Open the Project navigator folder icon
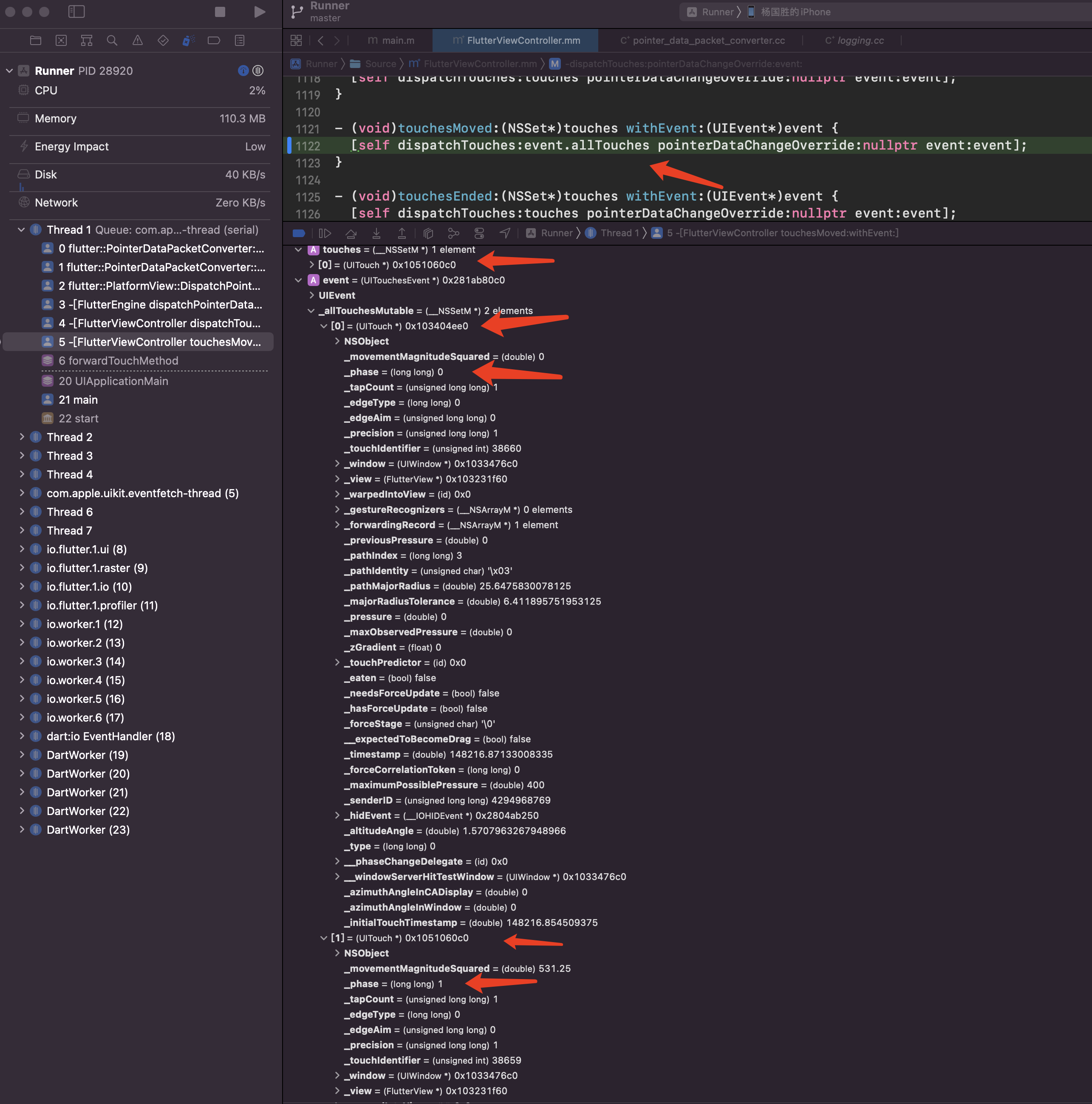Viewport: 1092px width, 1104px height. pos(35,40)
